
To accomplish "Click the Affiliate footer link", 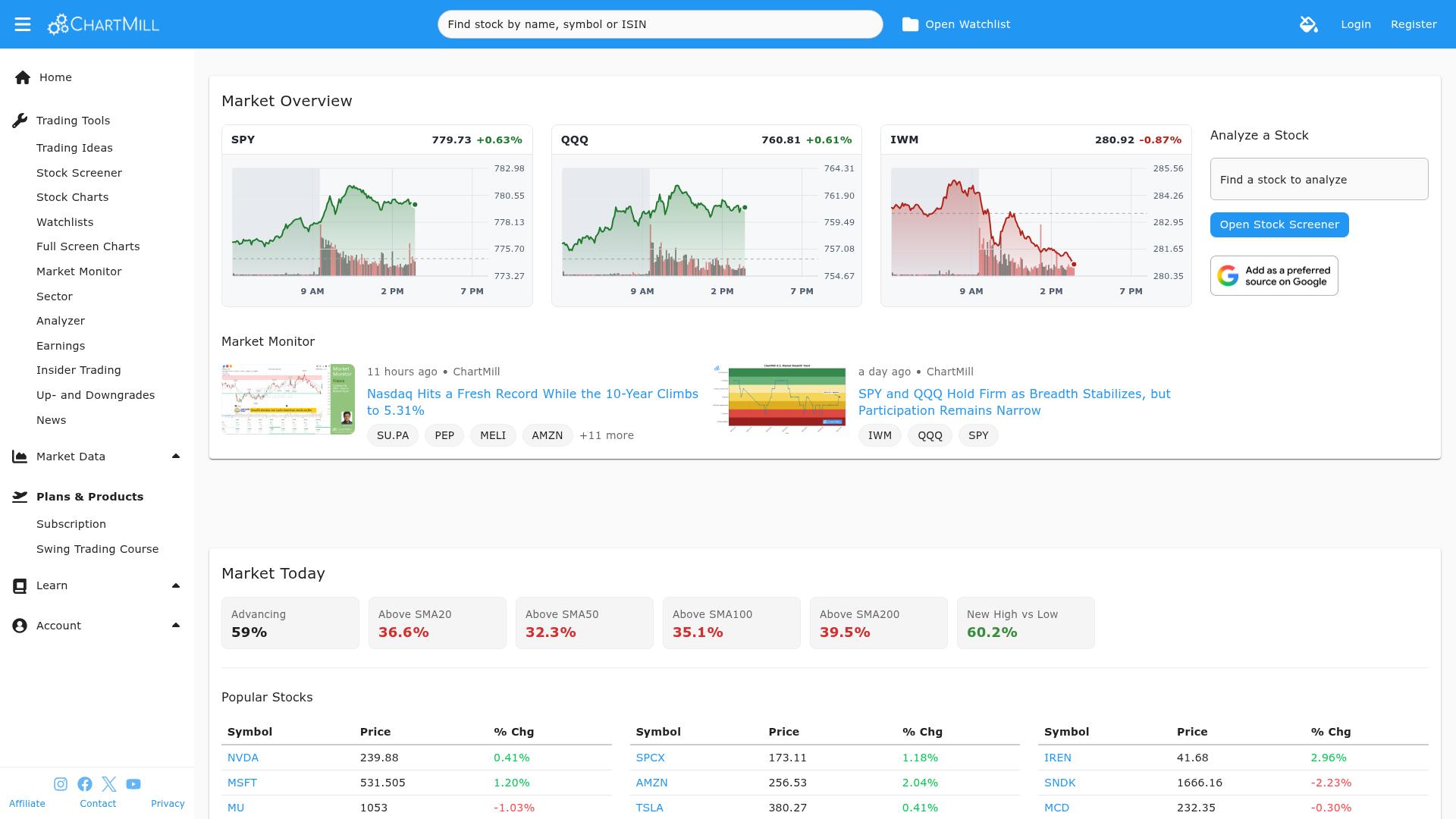I will [x=27, y=804].
